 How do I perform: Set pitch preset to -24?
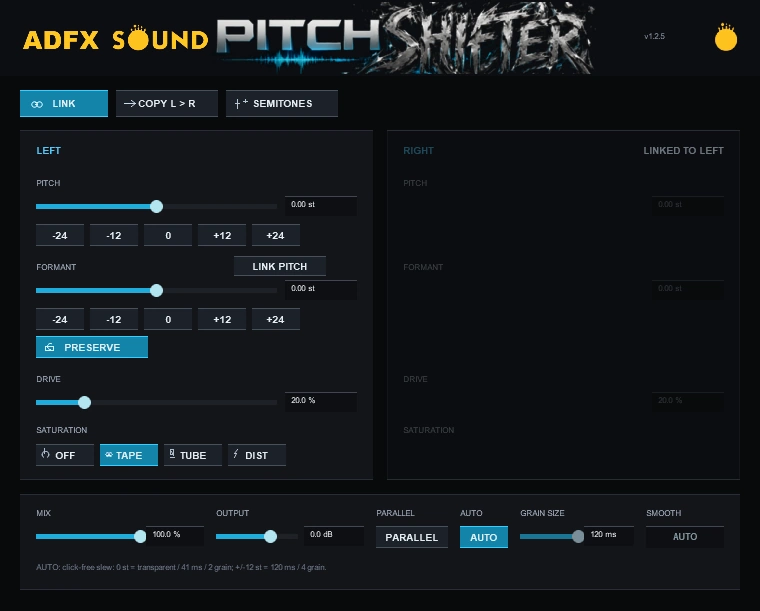pos(60,235)
